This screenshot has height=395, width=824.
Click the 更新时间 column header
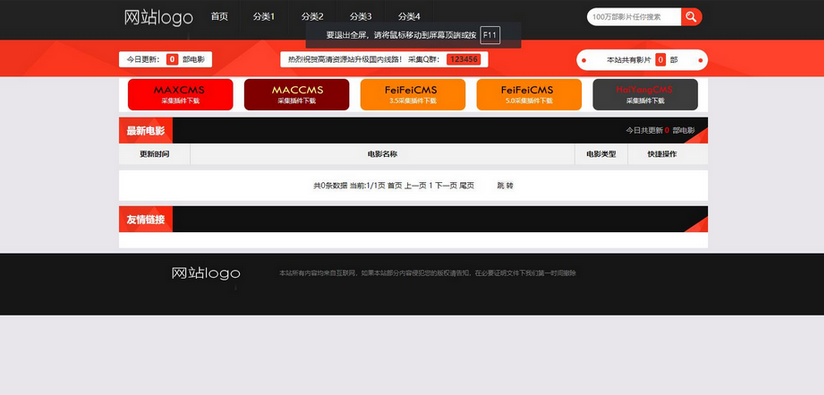[154, 154]
